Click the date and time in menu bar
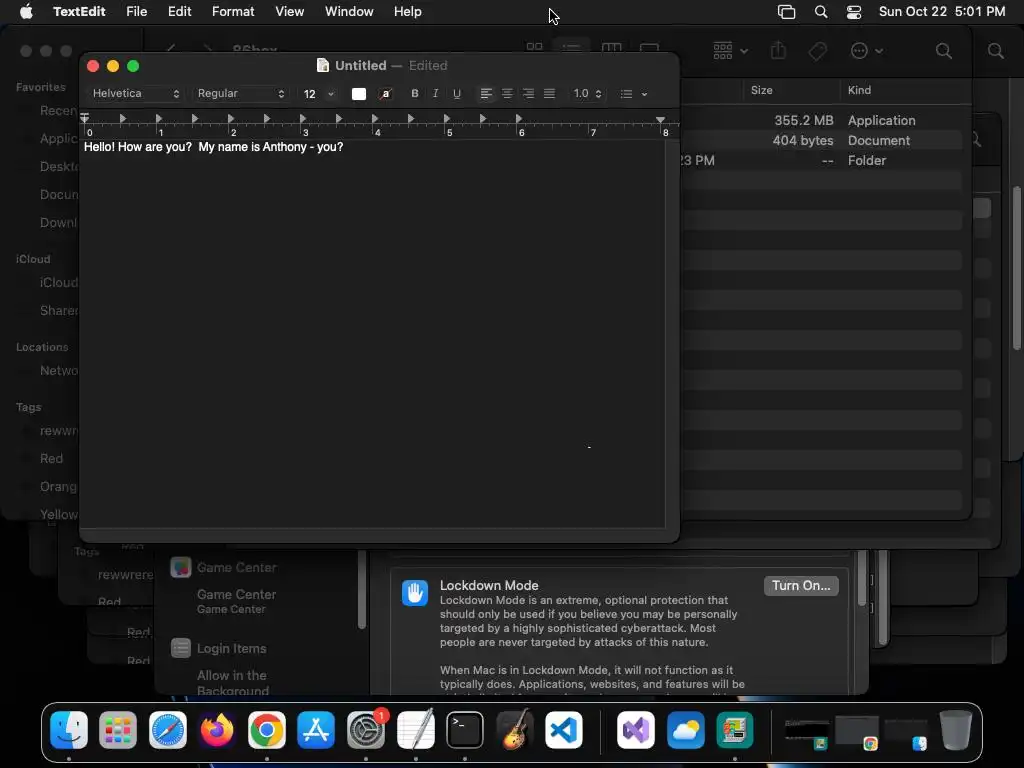Image resolution: width=1024 pixels, height=768 pixels. [x=942, y=12]
